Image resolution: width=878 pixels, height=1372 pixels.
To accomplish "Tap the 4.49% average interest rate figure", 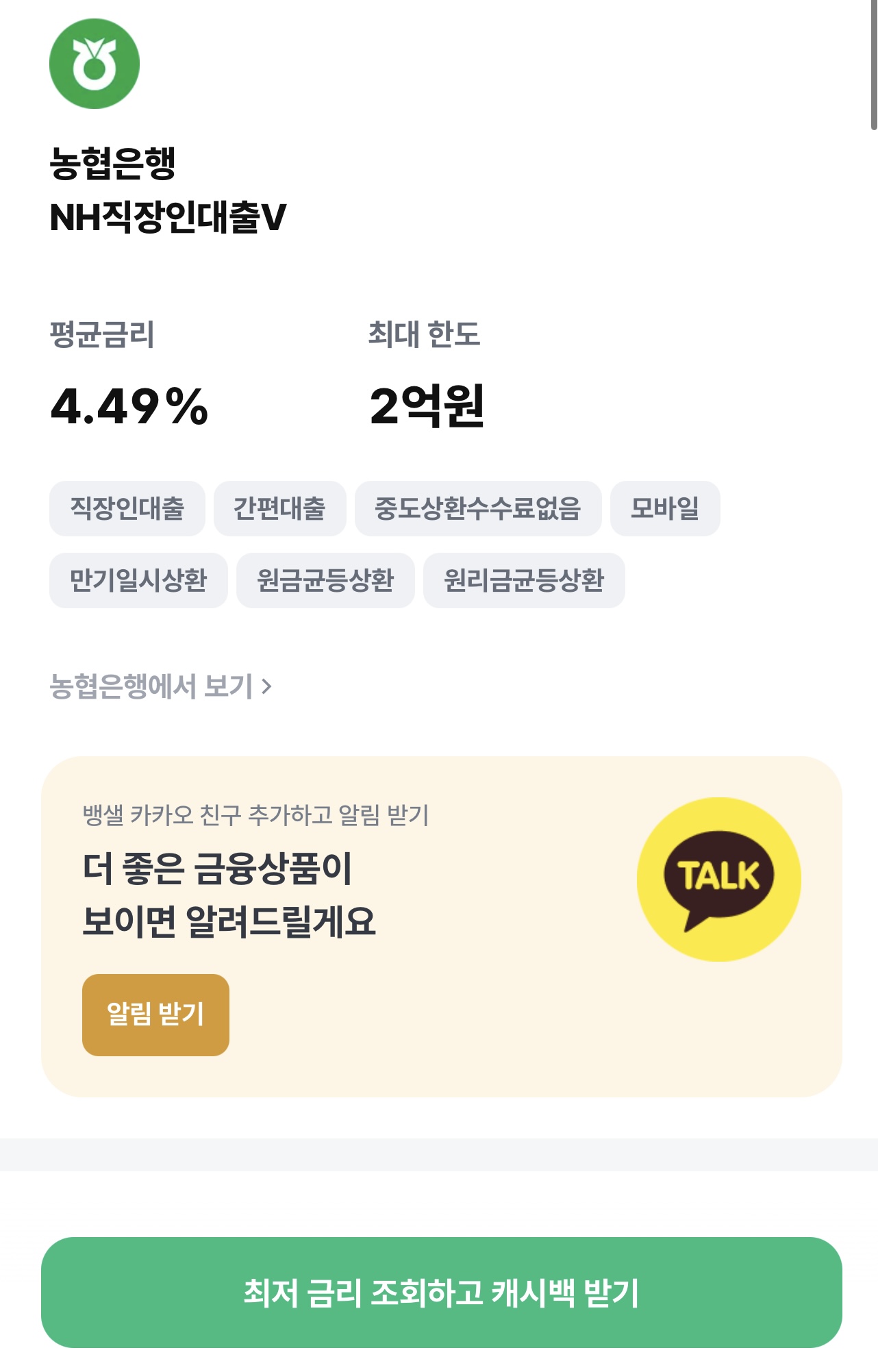I will (129, 407).
